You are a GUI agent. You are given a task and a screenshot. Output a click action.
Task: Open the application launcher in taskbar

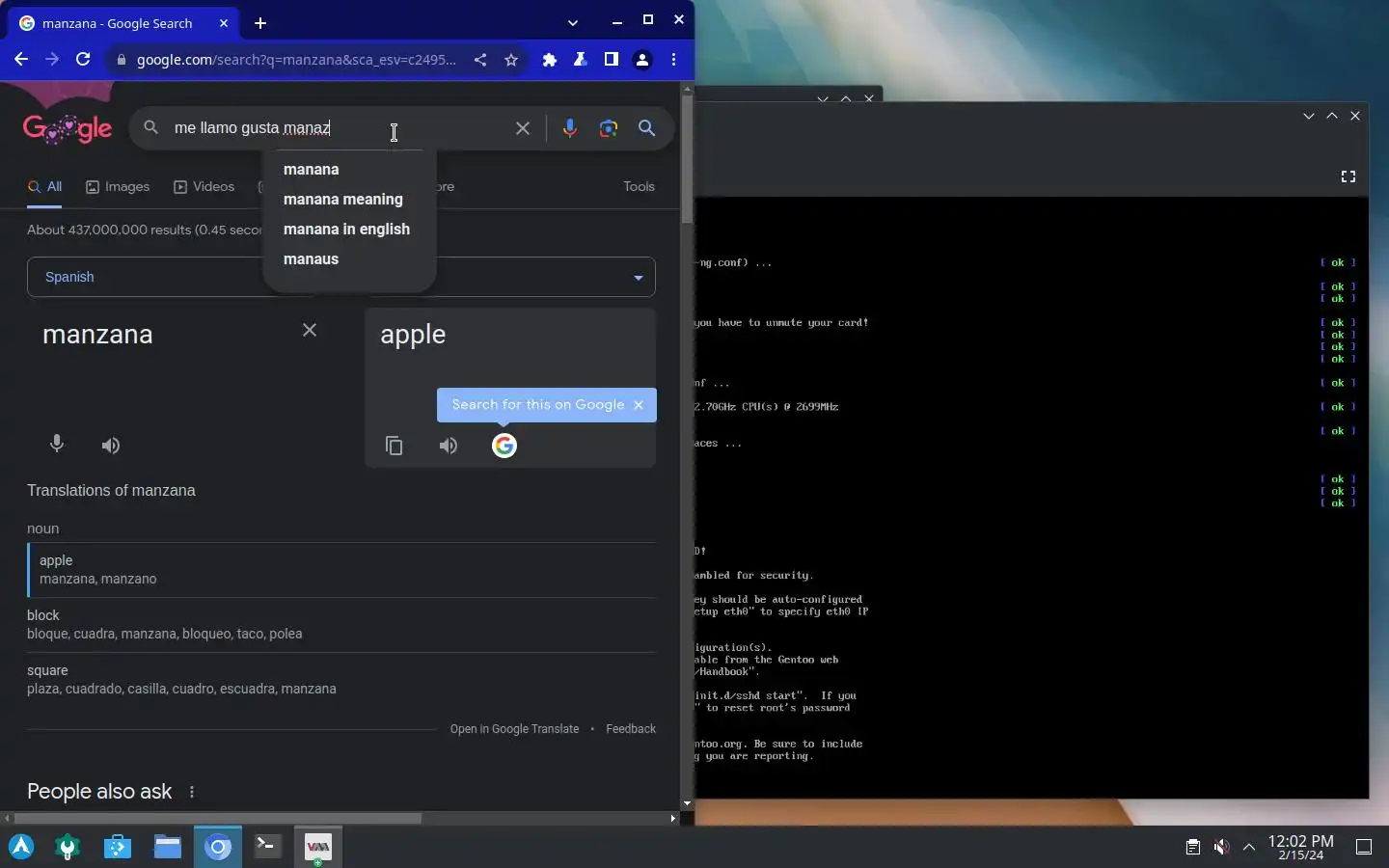click(x=21, y=847)
